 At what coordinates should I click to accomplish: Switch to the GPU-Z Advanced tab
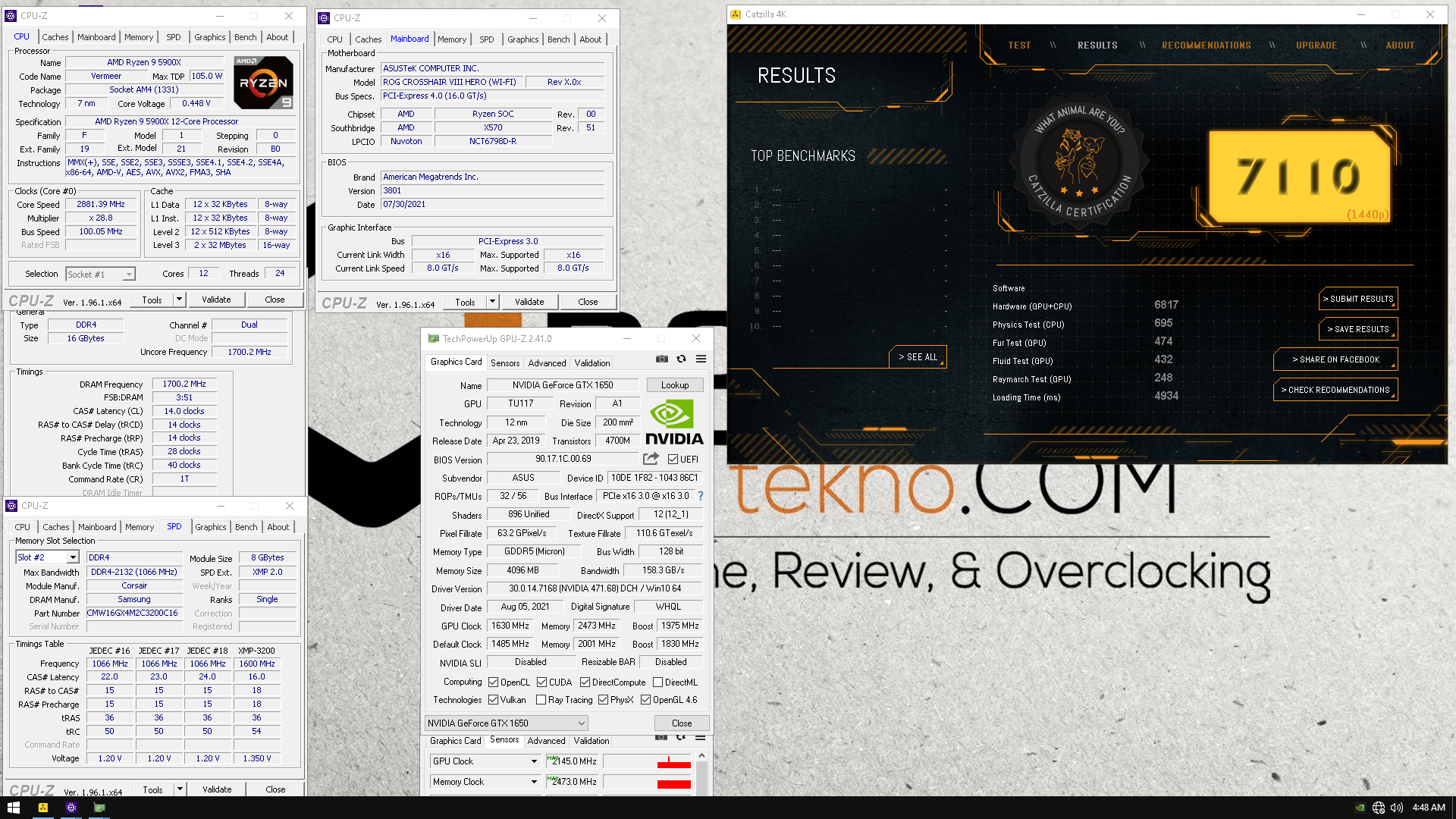coord(547,363)
